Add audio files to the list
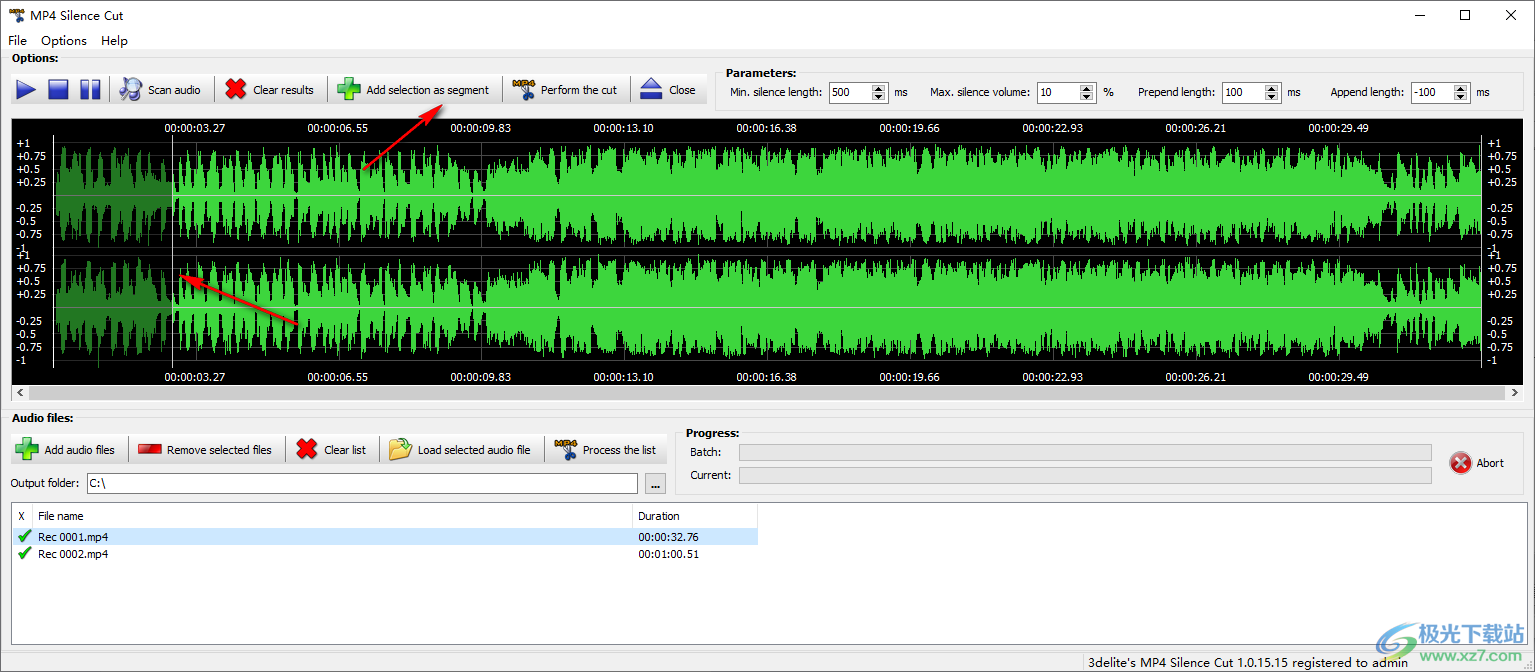 click(66, 450)
